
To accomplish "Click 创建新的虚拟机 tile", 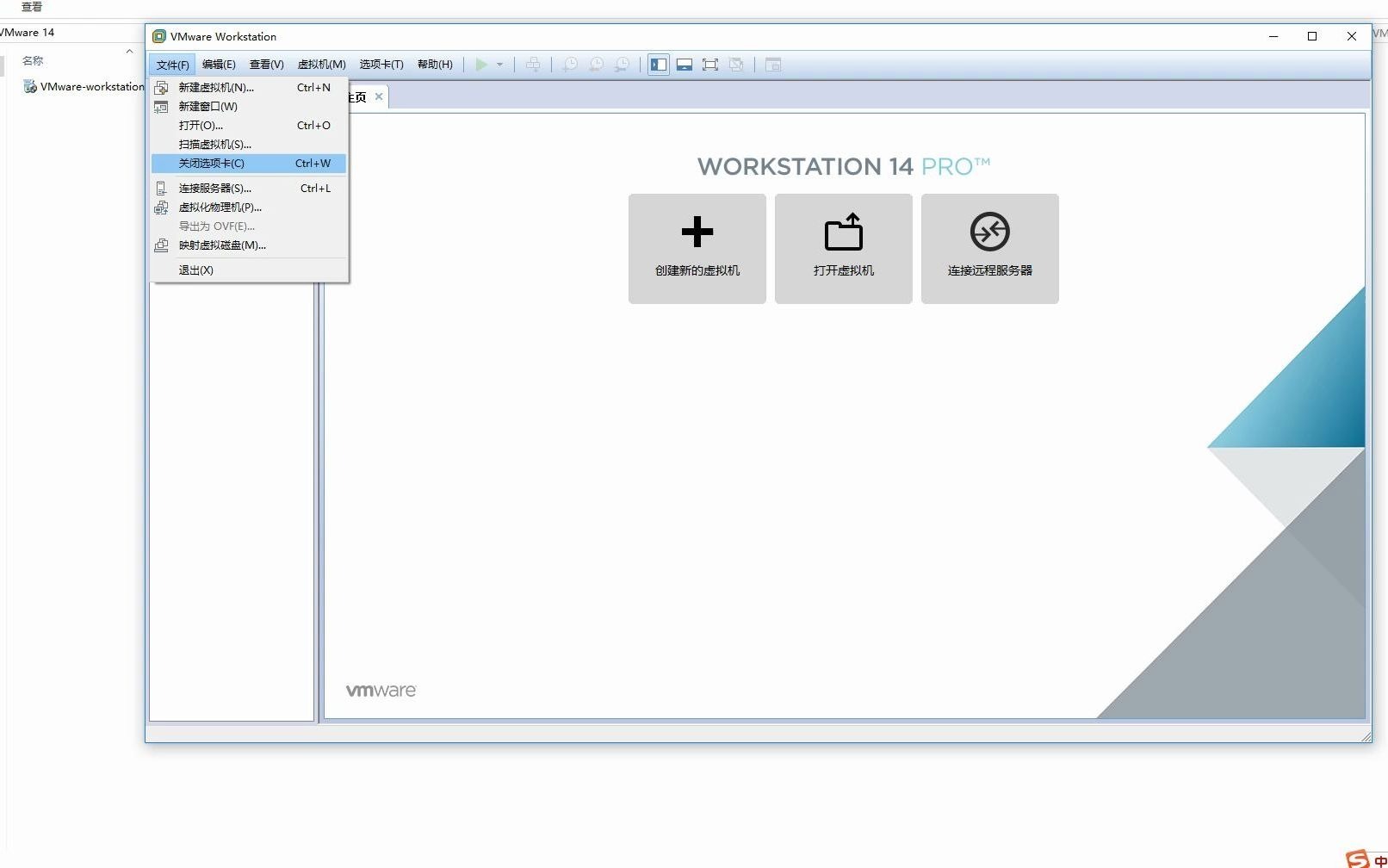I will pos(697,248).
